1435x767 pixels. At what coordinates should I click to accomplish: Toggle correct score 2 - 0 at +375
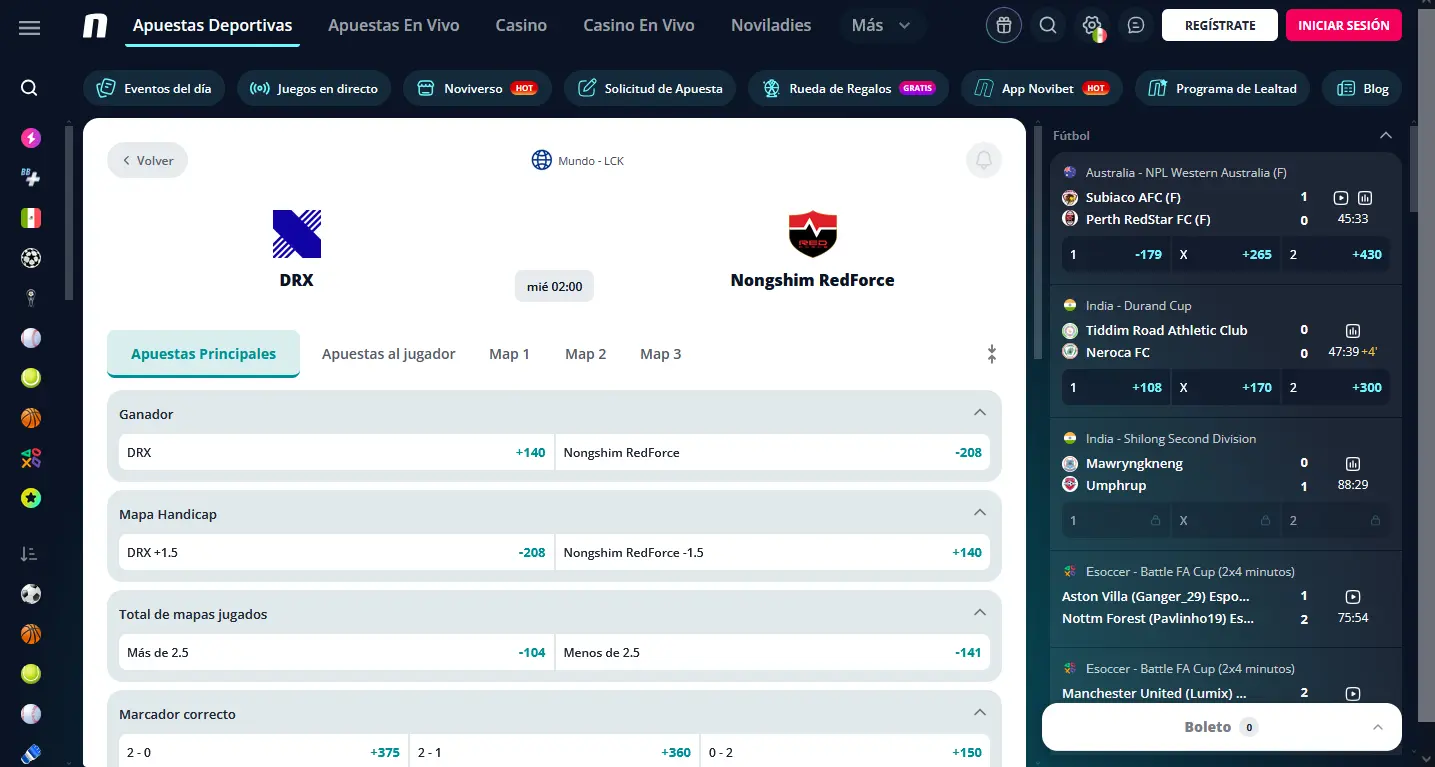coord(263,751)
